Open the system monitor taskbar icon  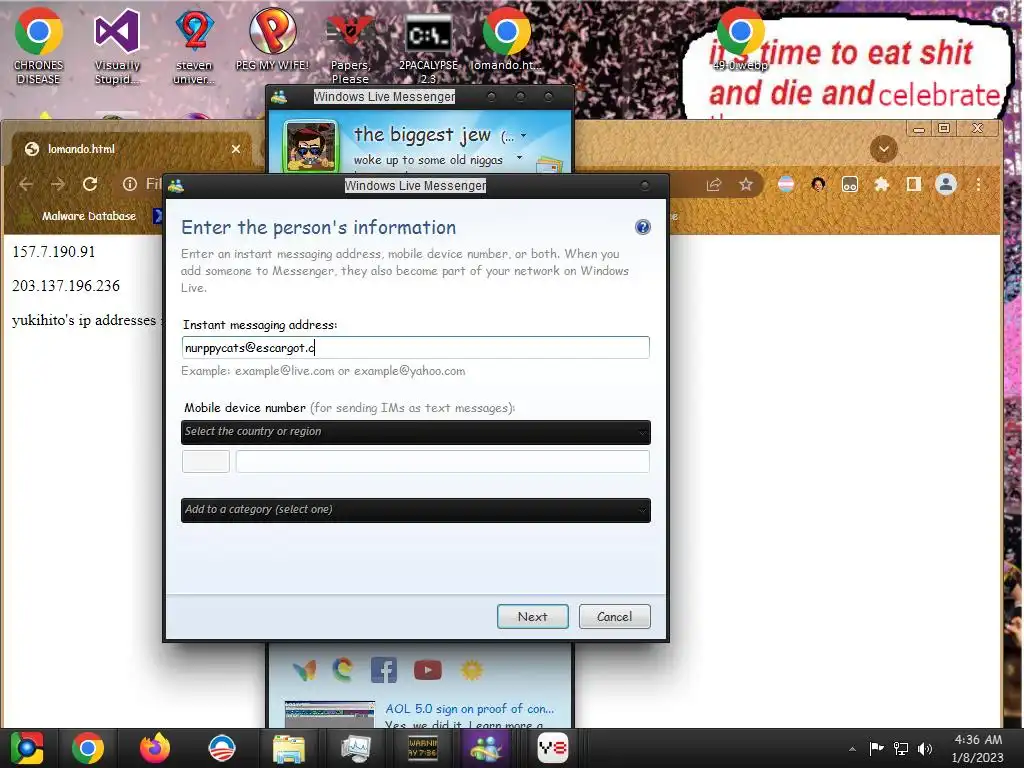point(355,748)
